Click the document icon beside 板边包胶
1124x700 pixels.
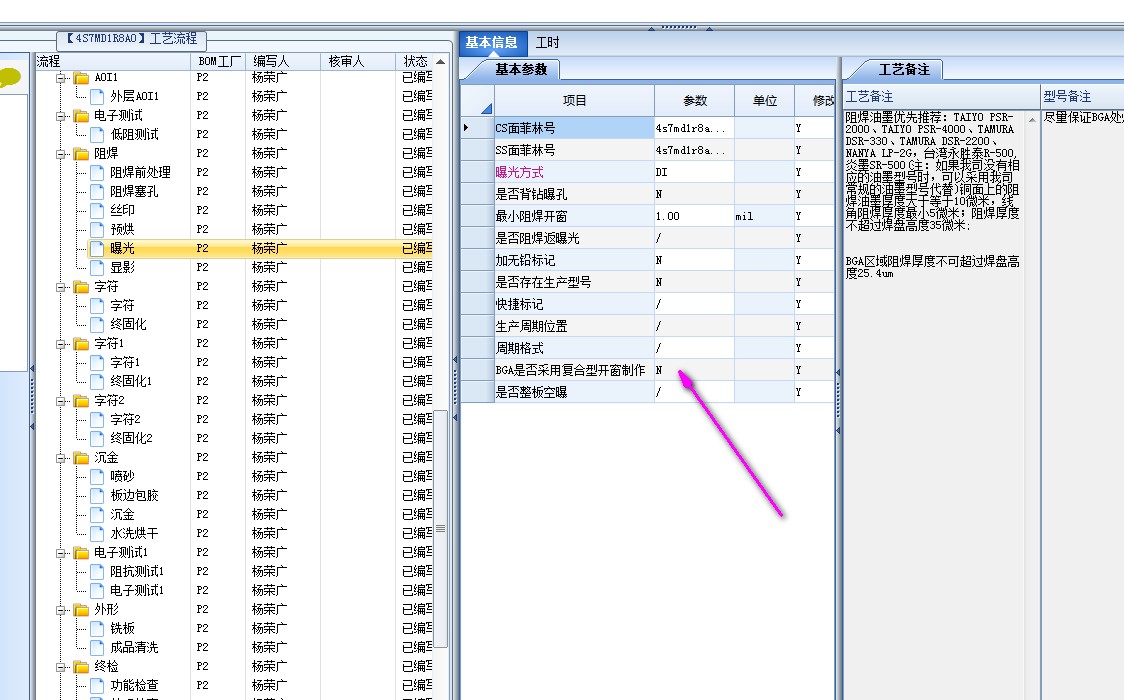pyautogui.click(x=97, y=495)
